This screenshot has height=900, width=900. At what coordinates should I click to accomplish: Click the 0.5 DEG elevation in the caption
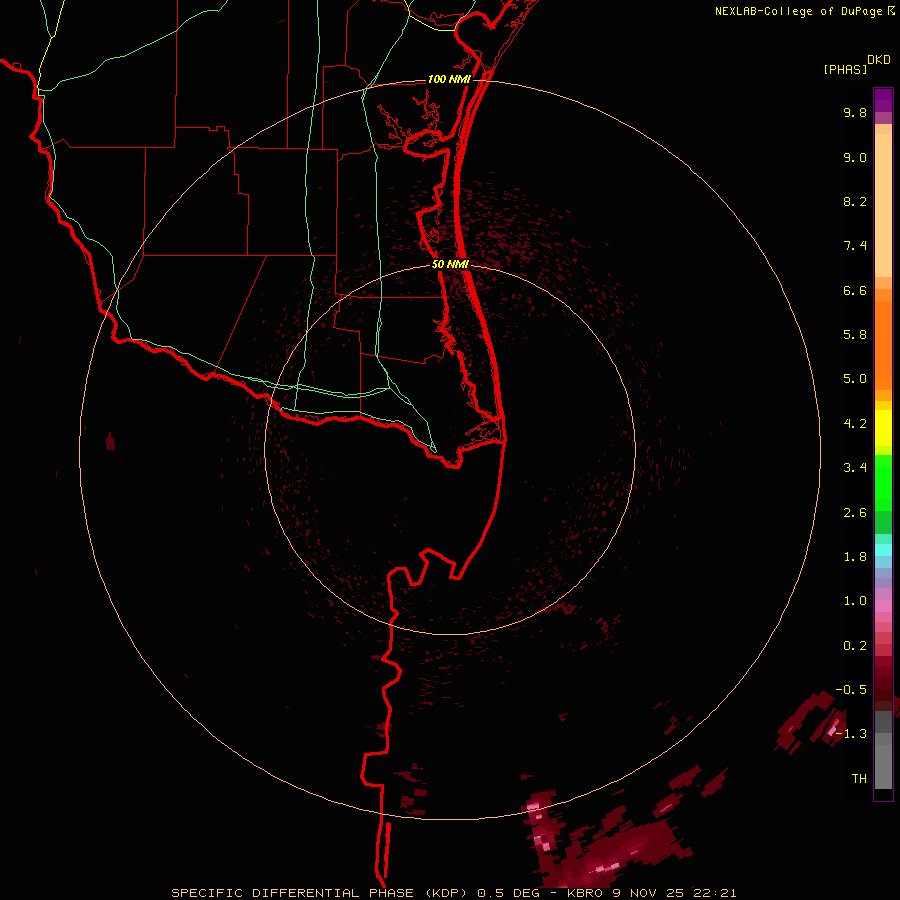[x=509, y=893]
